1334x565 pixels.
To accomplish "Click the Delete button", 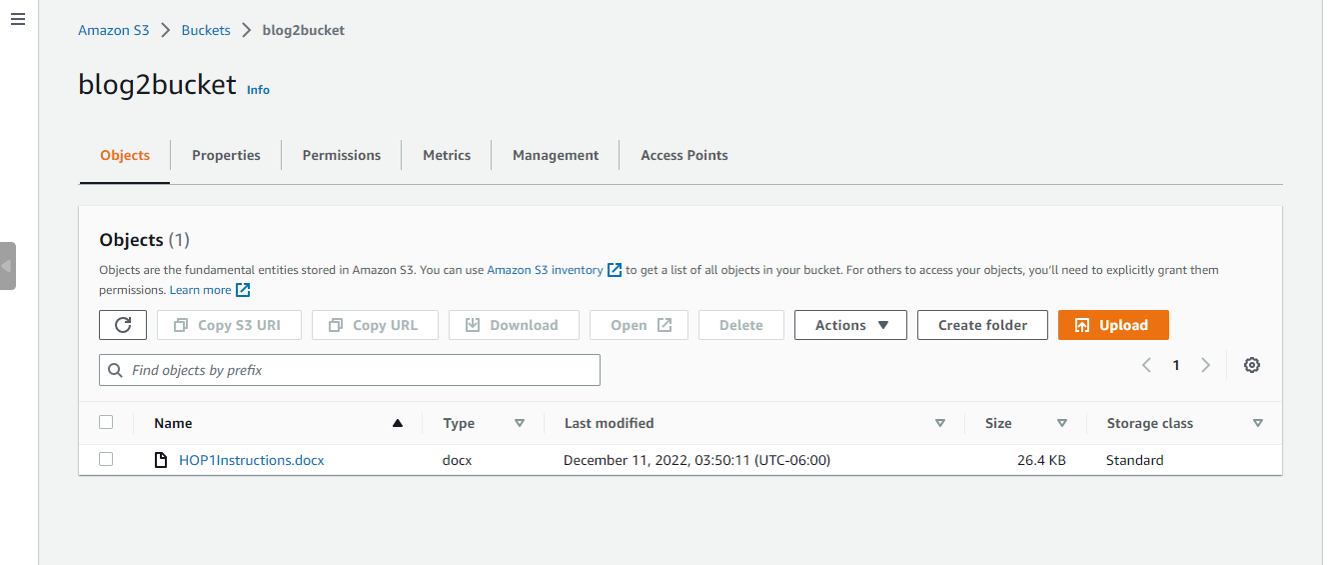I will [x=741, y=325].
